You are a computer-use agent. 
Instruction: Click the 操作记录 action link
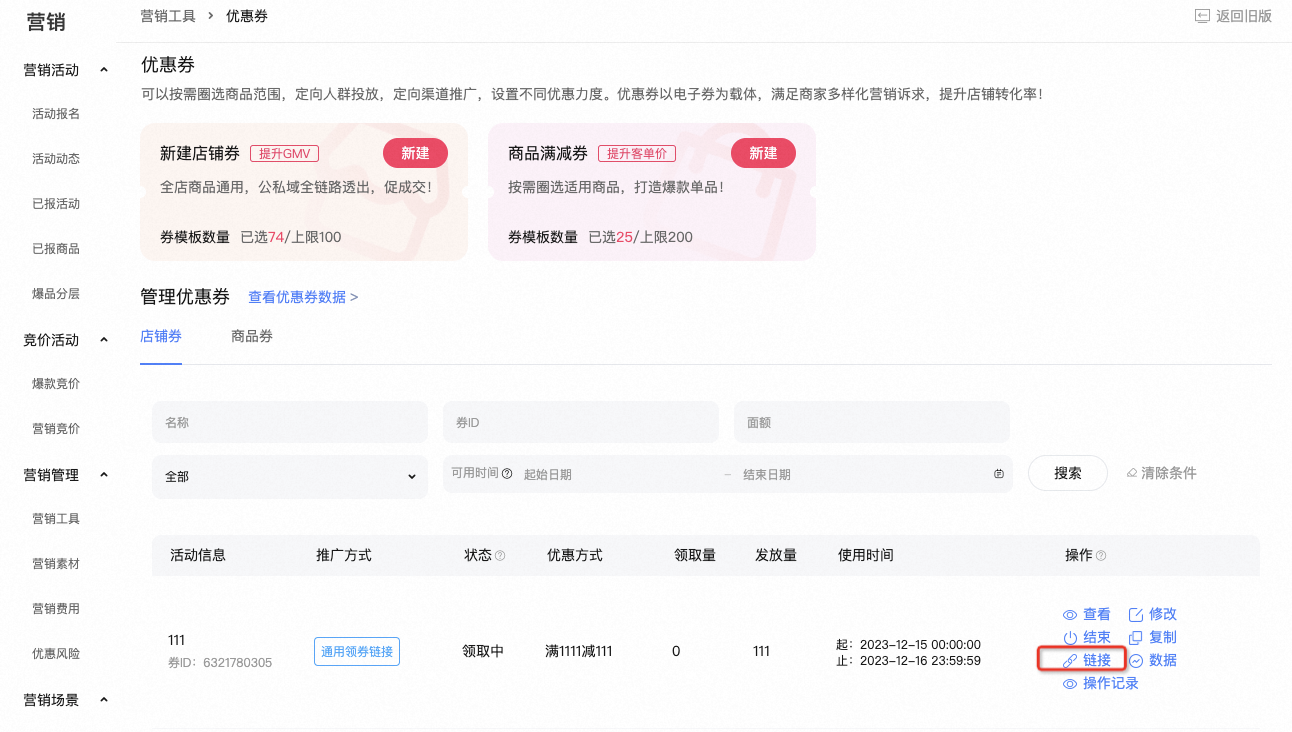pyautogui.click(x=1111, y=684)
